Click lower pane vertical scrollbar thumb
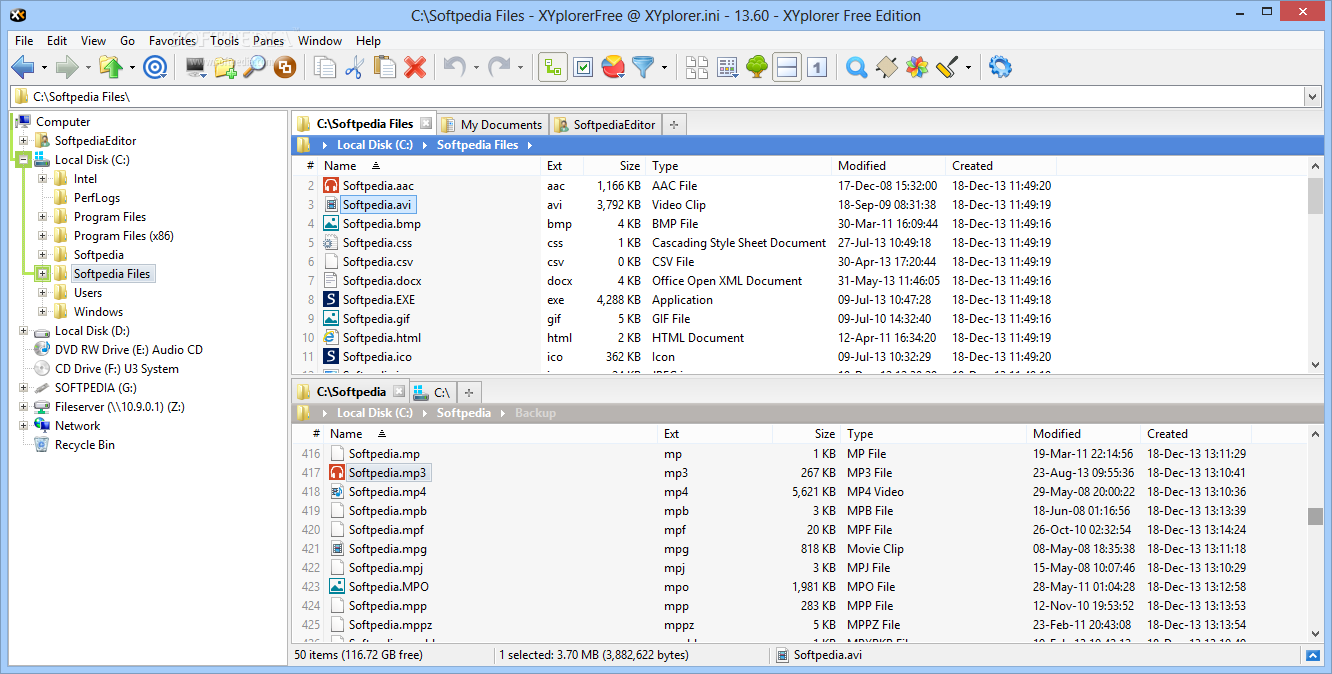Screen dimensions: 1332x674 point(1315,515)
